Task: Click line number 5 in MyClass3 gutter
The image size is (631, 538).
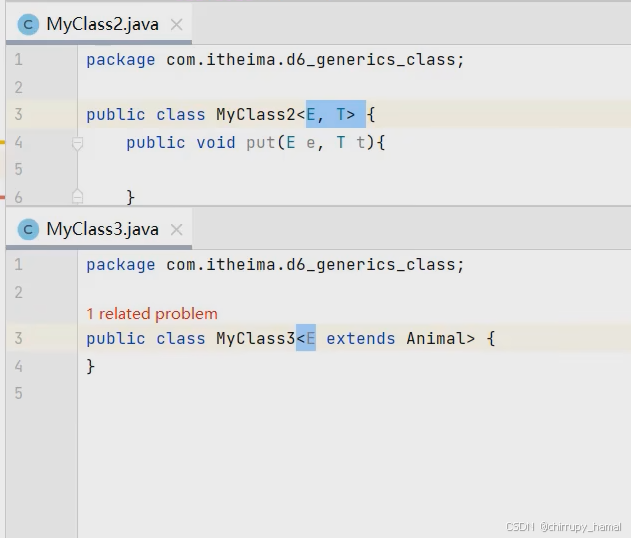Action: pyautogui.click(x=19, y=393)
